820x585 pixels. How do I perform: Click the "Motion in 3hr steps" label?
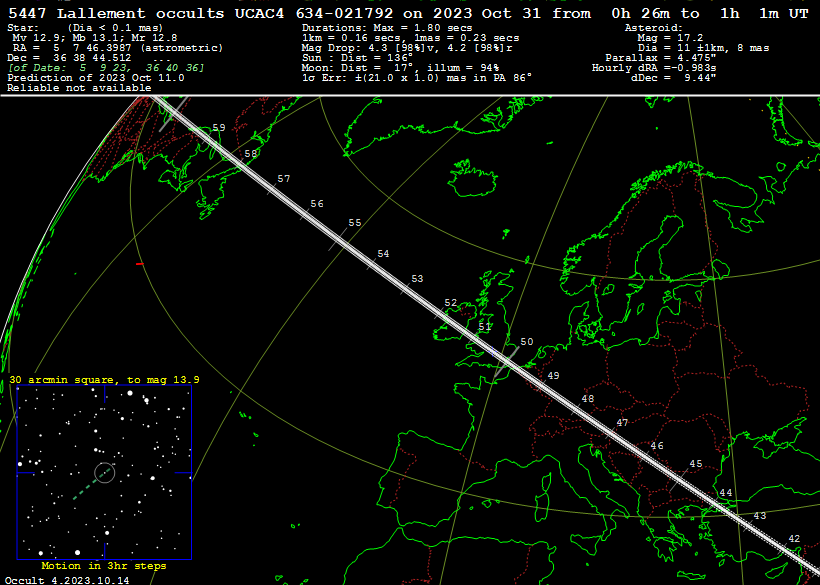[103, 566]
